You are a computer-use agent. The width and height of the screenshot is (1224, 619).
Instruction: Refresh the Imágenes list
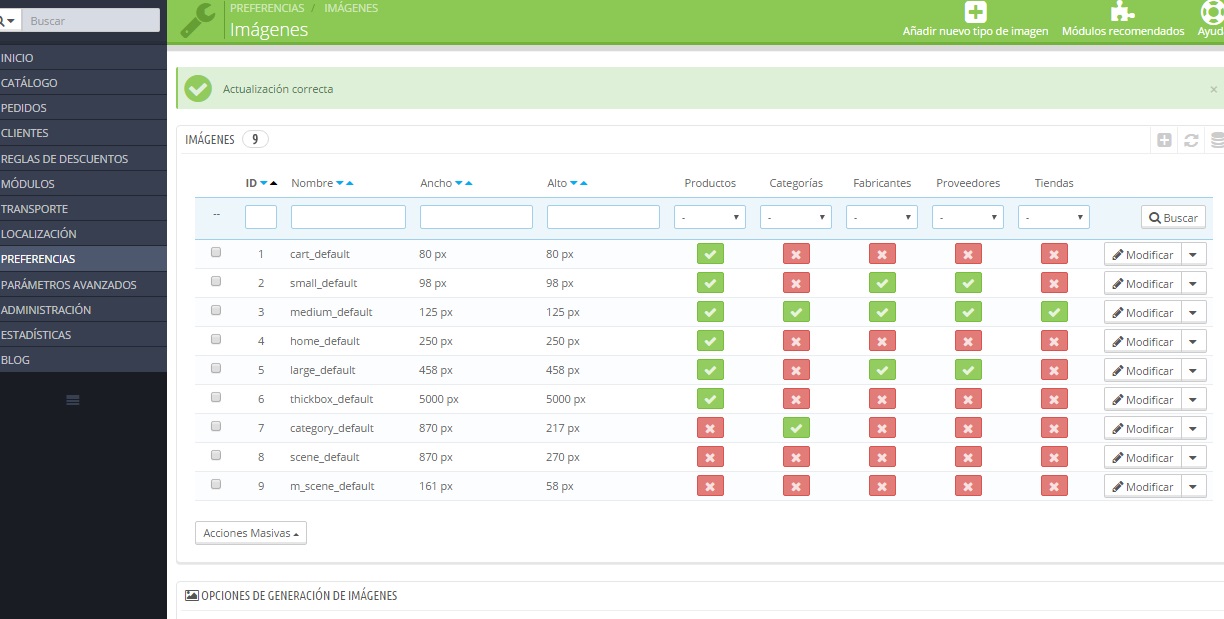[1191, 140]
